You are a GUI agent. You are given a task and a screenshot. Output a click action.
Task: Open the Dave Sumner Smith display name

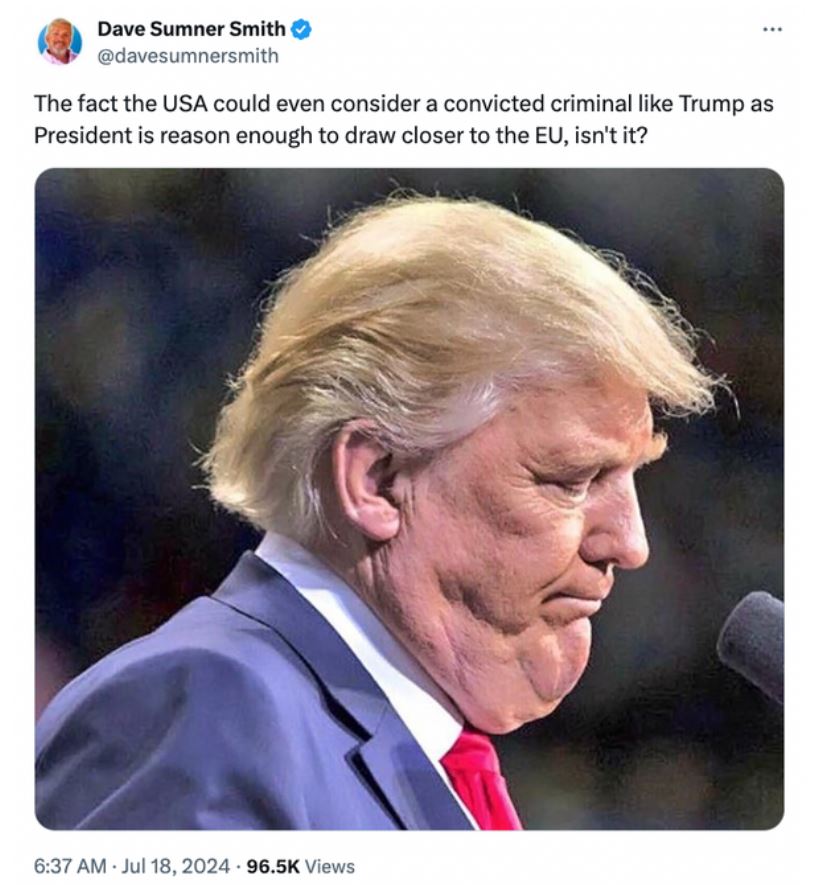[x=191, y=29]
